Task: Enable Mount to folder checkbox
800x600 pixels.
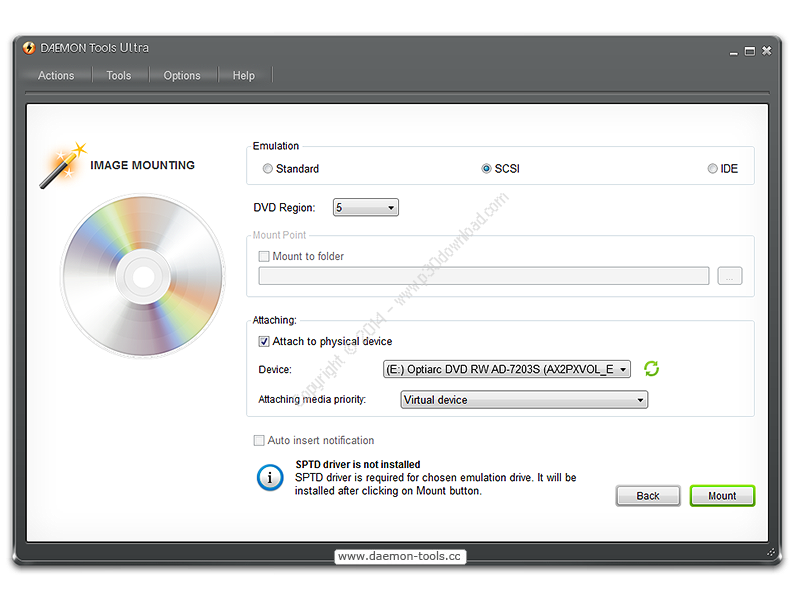Action: tap(264, 256)
